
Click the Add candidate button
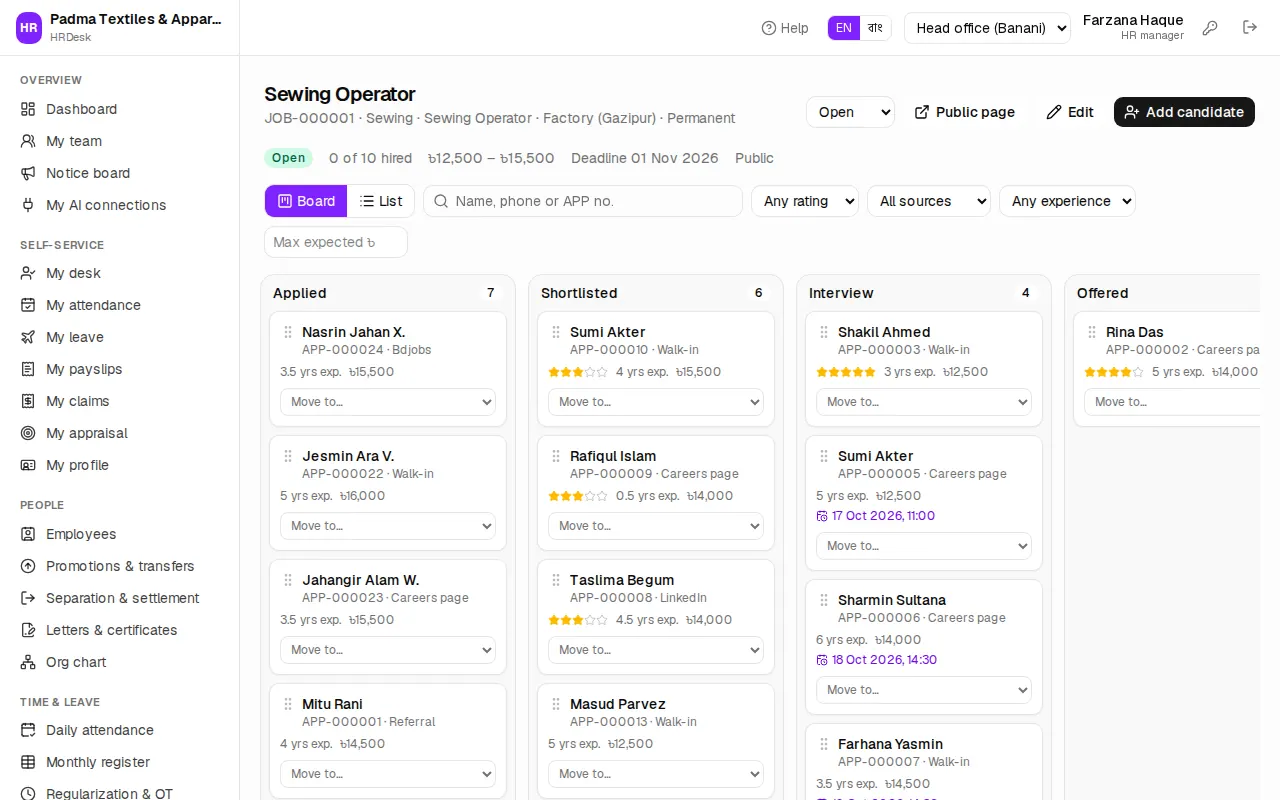coord(1184,112)
